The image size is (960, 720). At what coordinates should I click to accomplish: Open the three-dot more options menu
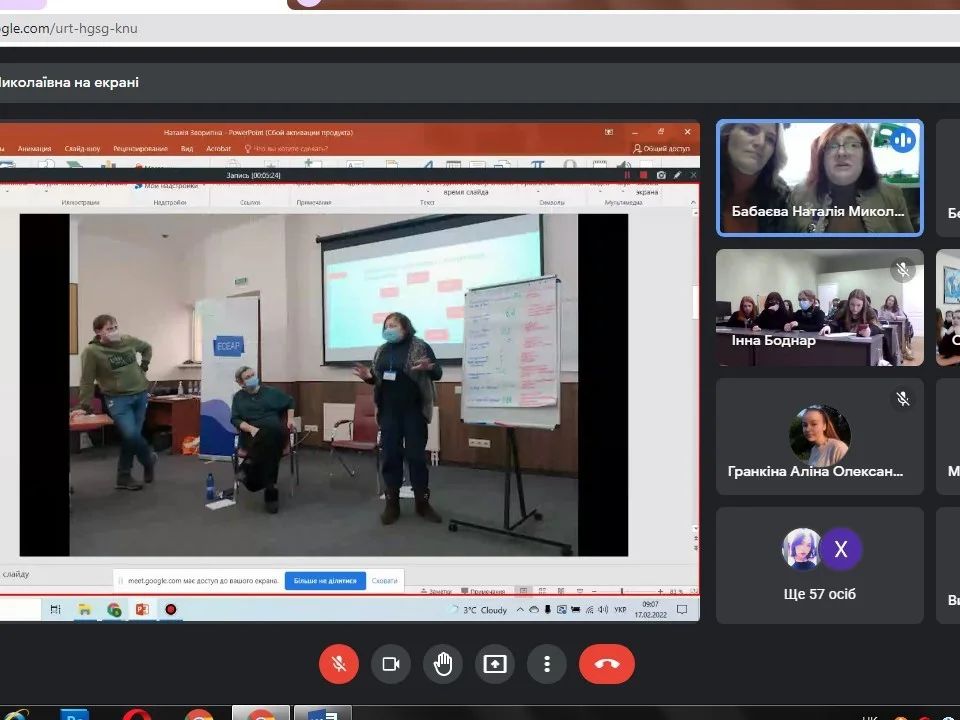pos(547,664)
